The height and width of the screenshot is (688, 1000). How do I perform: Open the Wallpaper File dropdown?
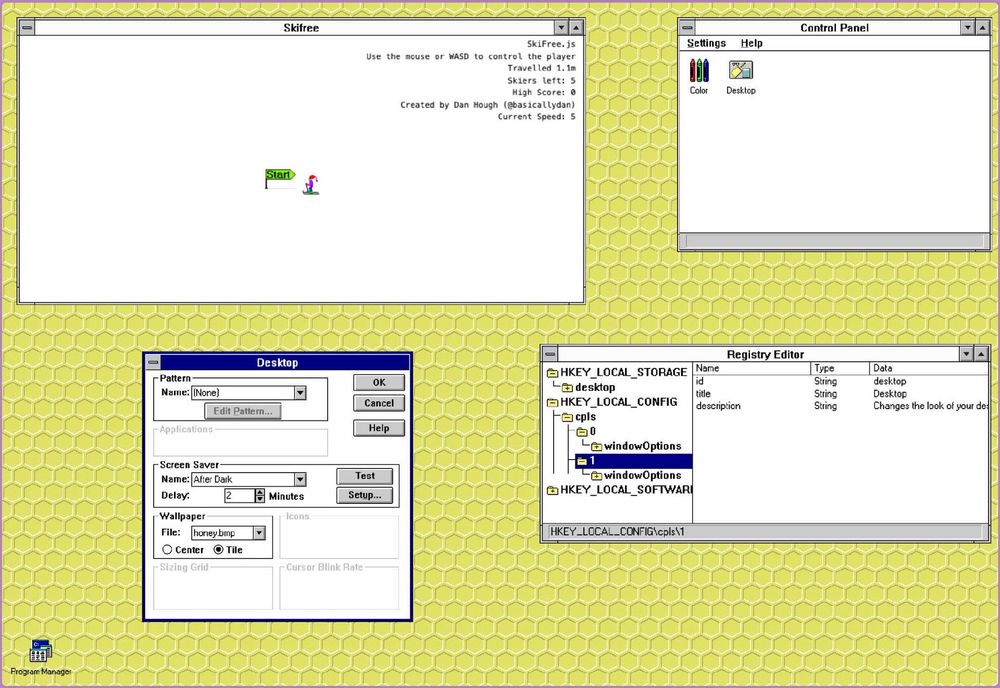(259, 533)
